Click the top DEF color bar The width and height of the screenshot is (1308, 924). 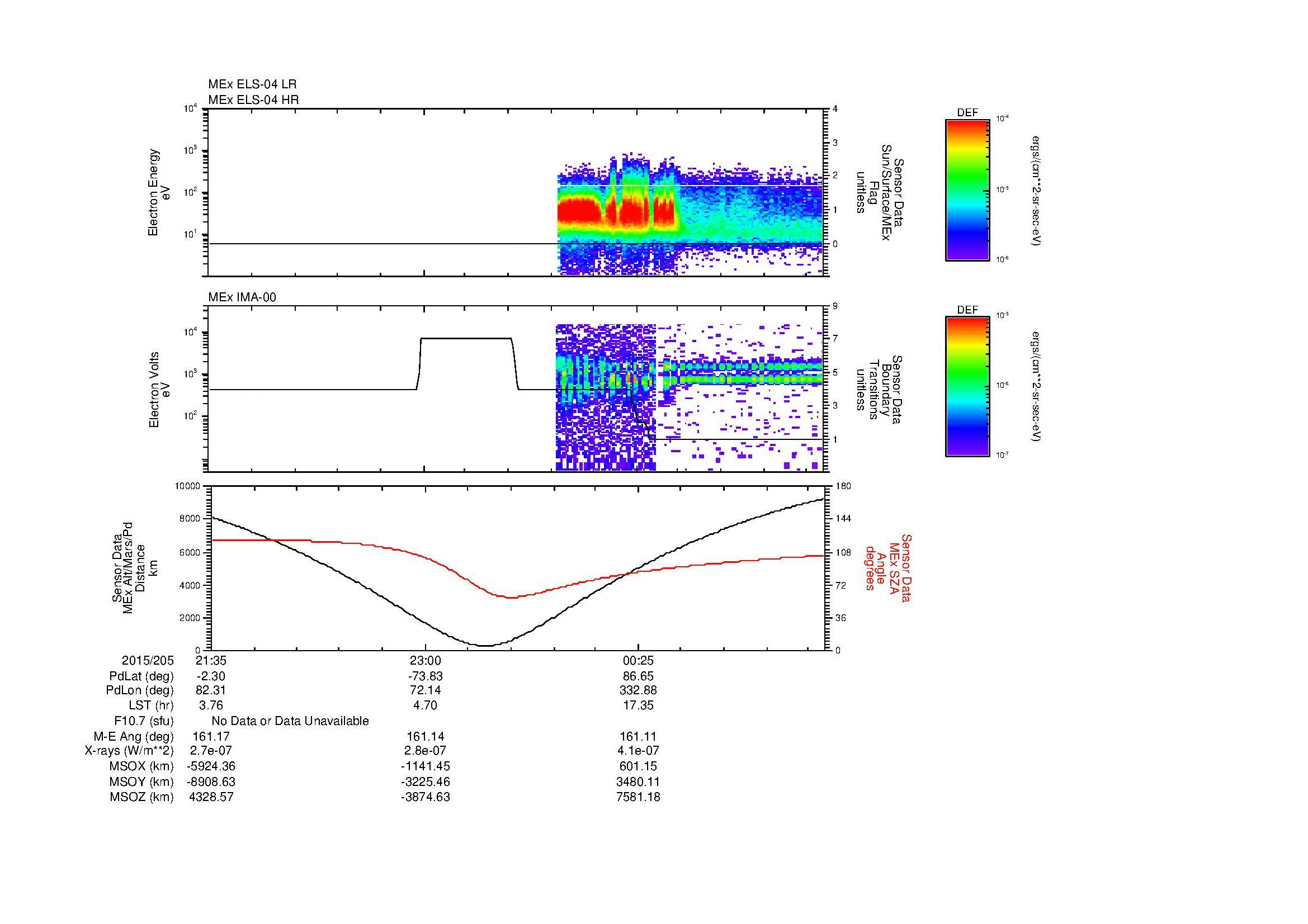[x=967, y=189]
